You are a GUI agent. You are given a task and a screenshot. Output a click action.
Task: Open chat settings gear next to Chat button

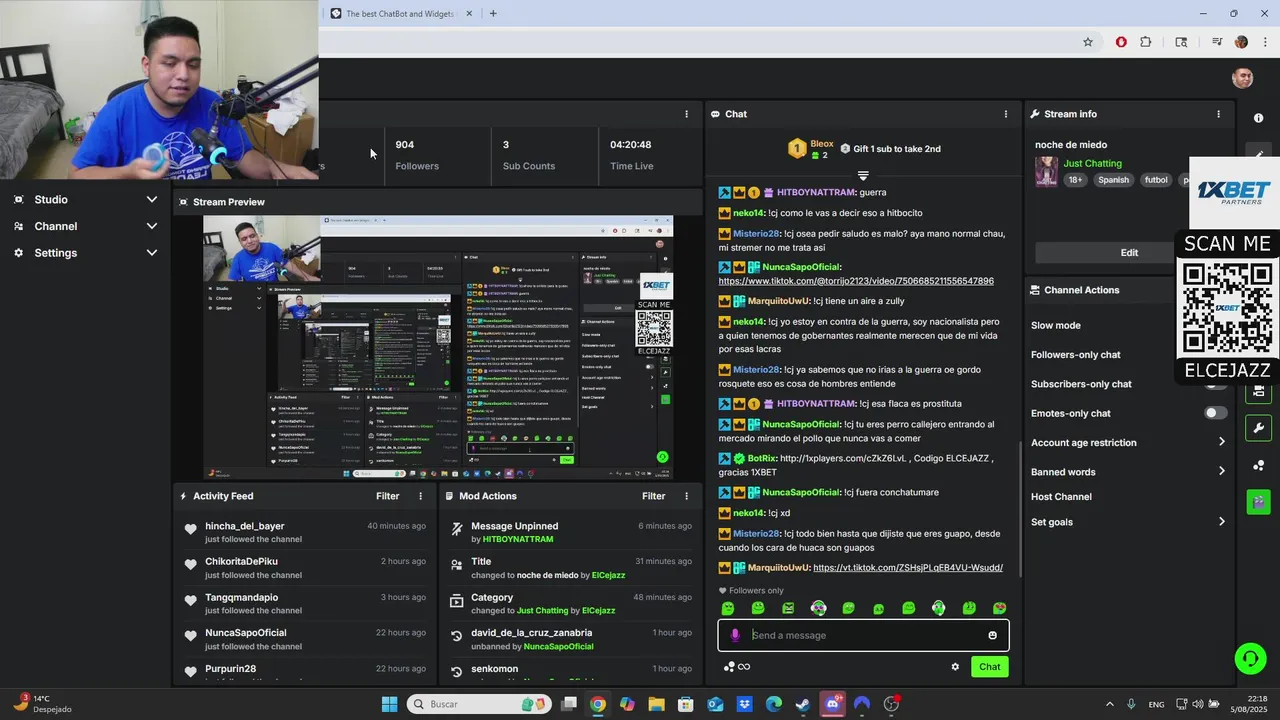point(955,667)
